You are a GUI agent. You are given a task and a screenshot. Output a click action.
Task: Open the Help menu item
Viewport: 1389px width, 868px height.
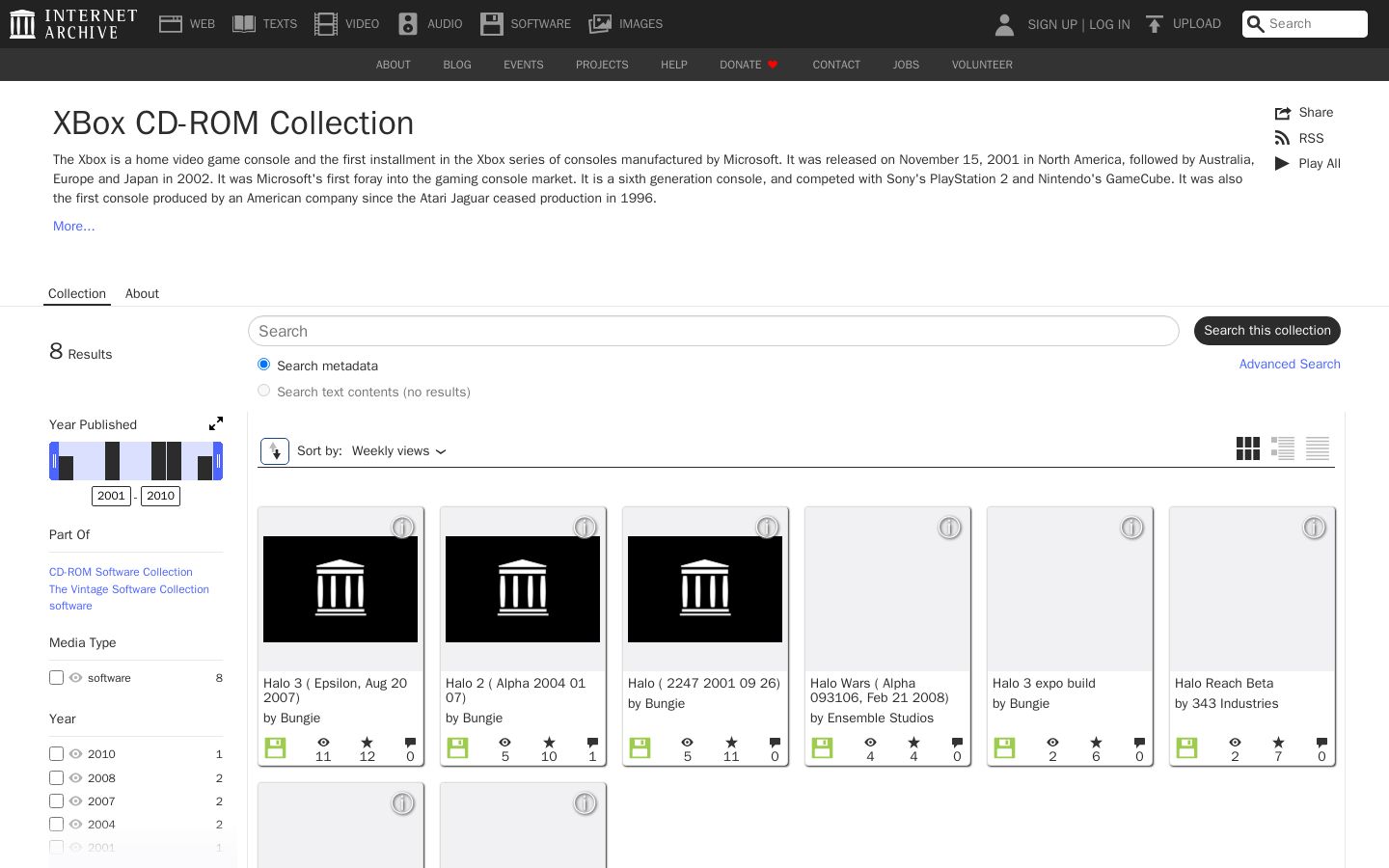[674, 65]
